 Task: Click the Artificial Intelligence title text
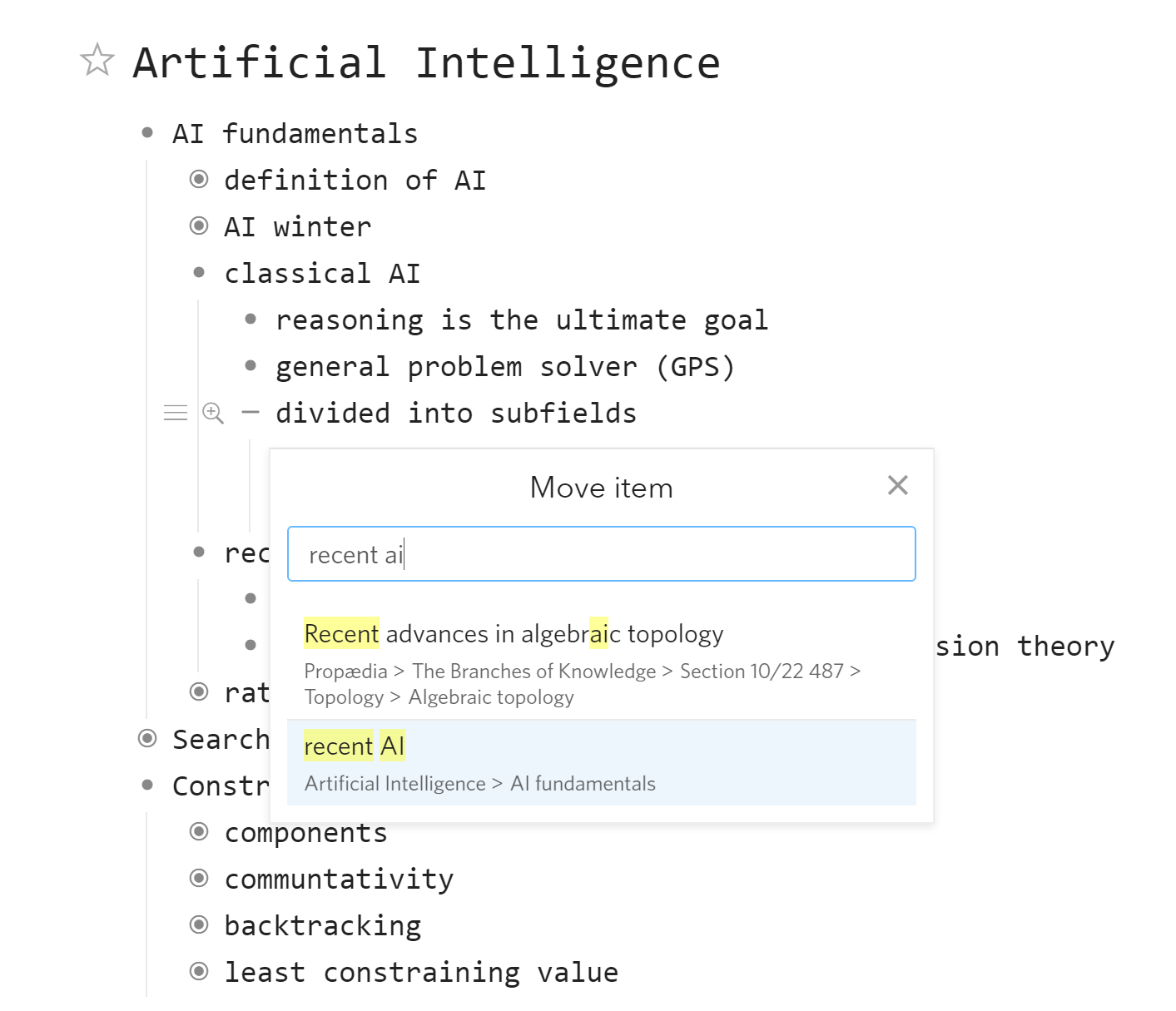pyautogui.click(x=427, y=63)
